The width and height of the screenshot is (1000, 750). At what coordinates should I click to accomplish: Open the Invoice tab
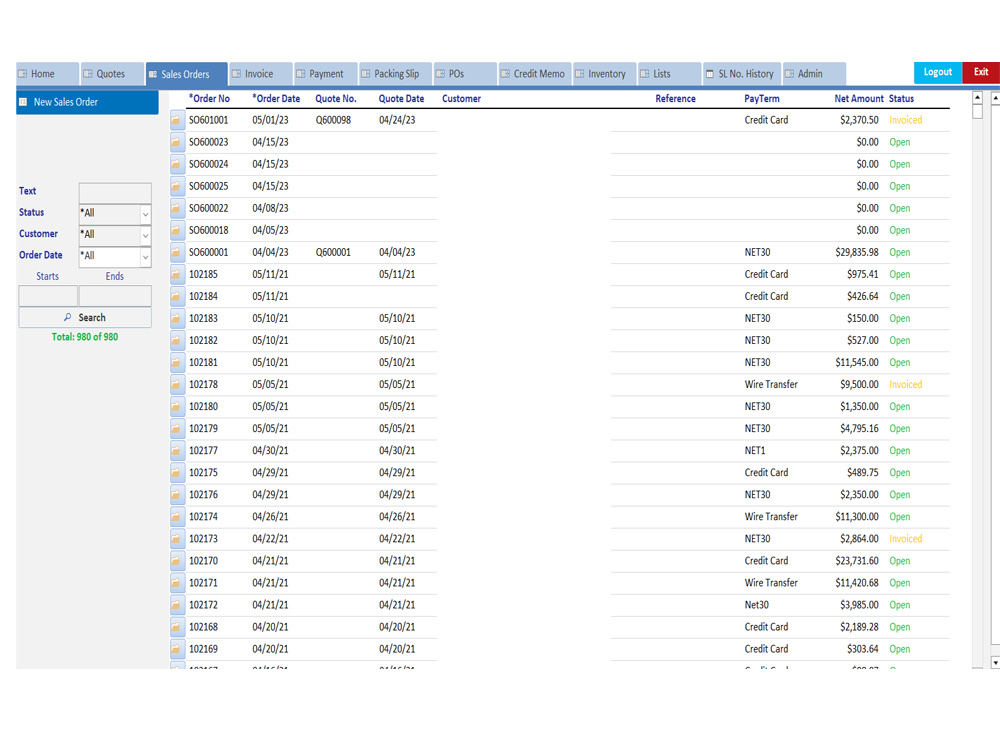[261, 74]
